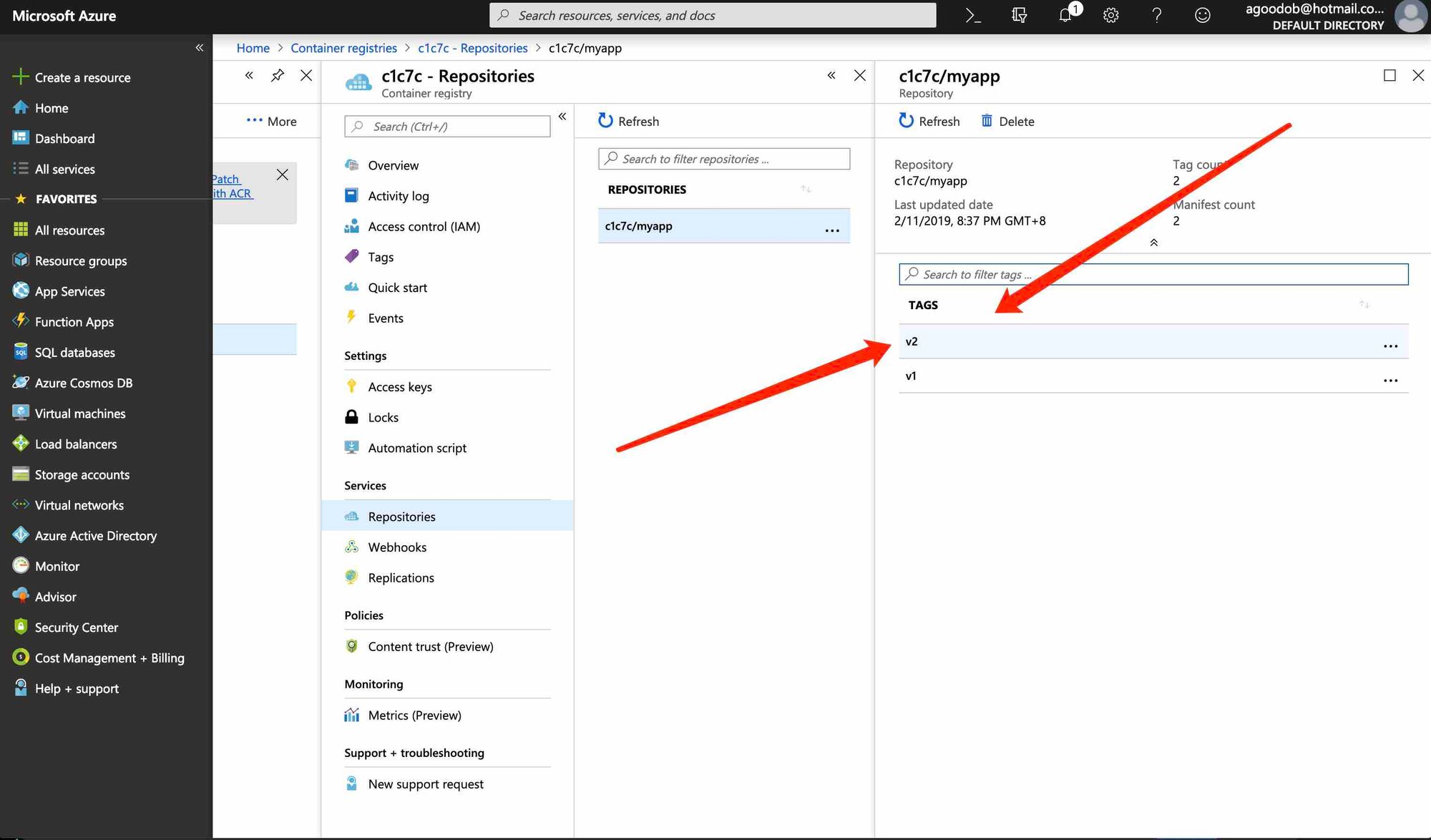Screen dimensions: 1431x840
Task: Pin the blade with the pin icon
Action: pos(278,75)
